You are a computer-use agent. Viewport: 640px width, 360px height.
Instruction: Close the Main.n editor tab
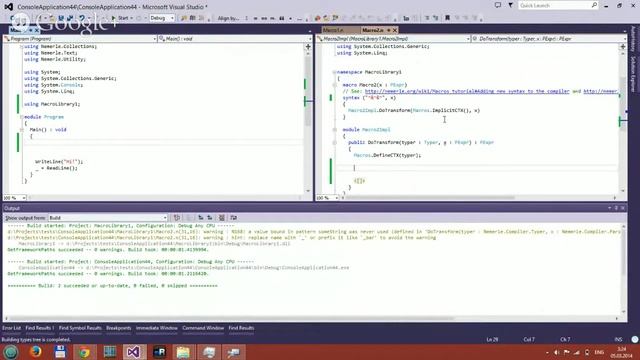tap(36, 30)
